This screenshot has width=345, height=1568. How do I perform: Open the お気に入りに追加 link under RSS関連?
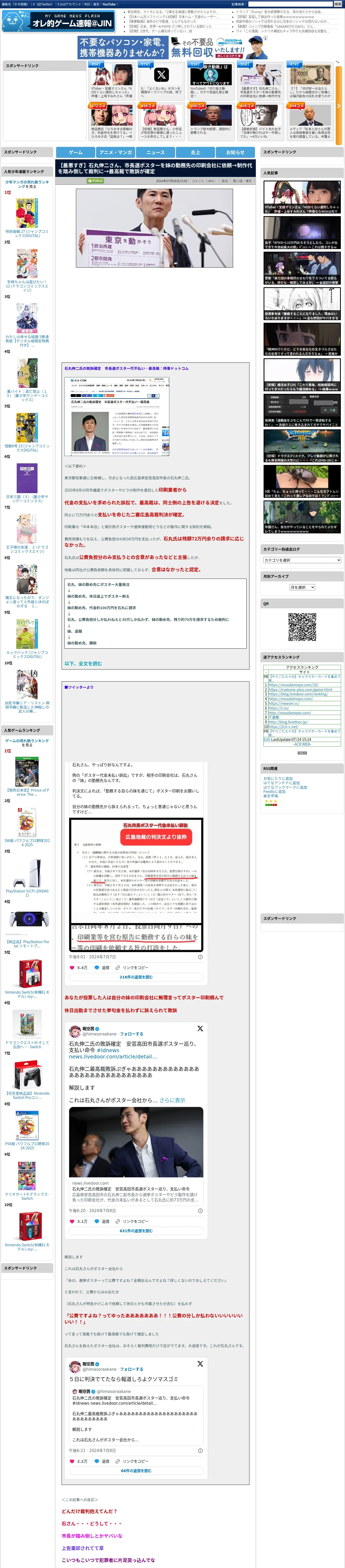278,778
